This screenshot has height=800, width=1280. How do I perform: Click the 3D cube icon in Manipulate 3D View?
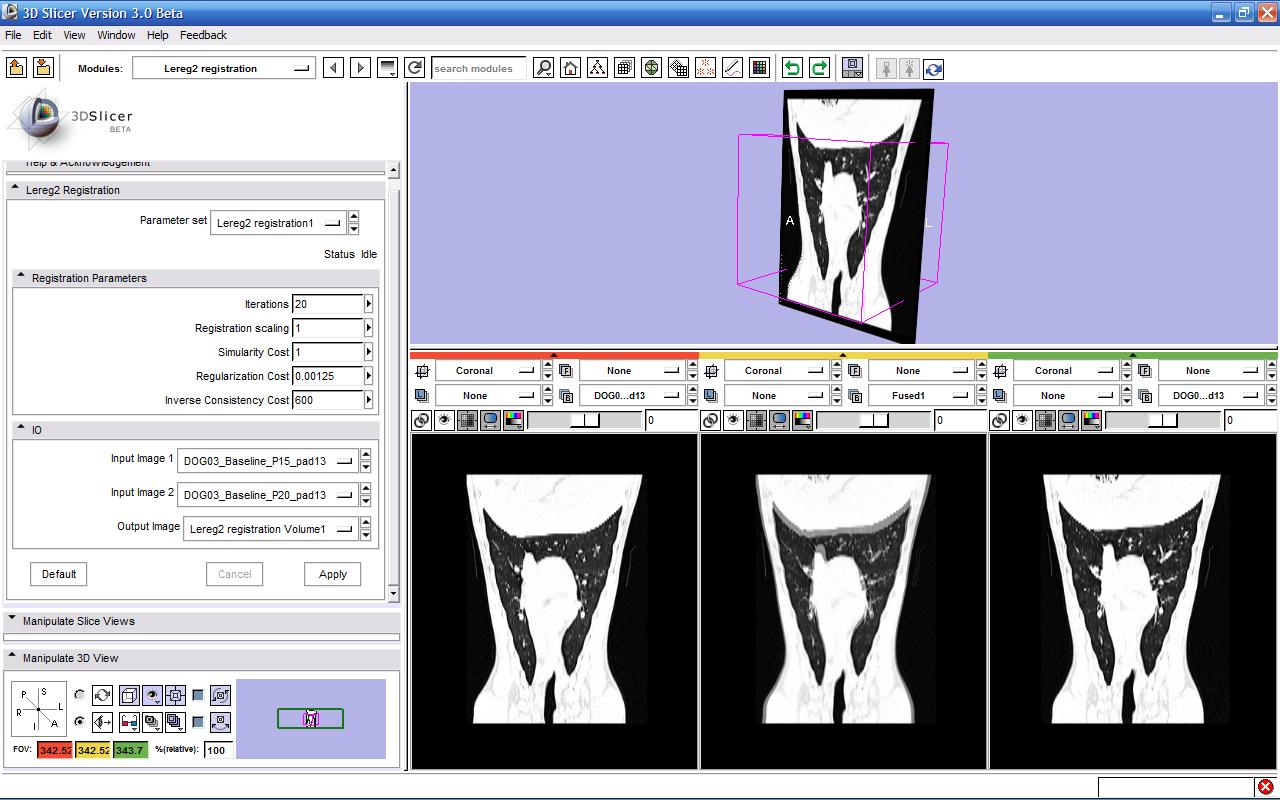[x=129, y=695]
